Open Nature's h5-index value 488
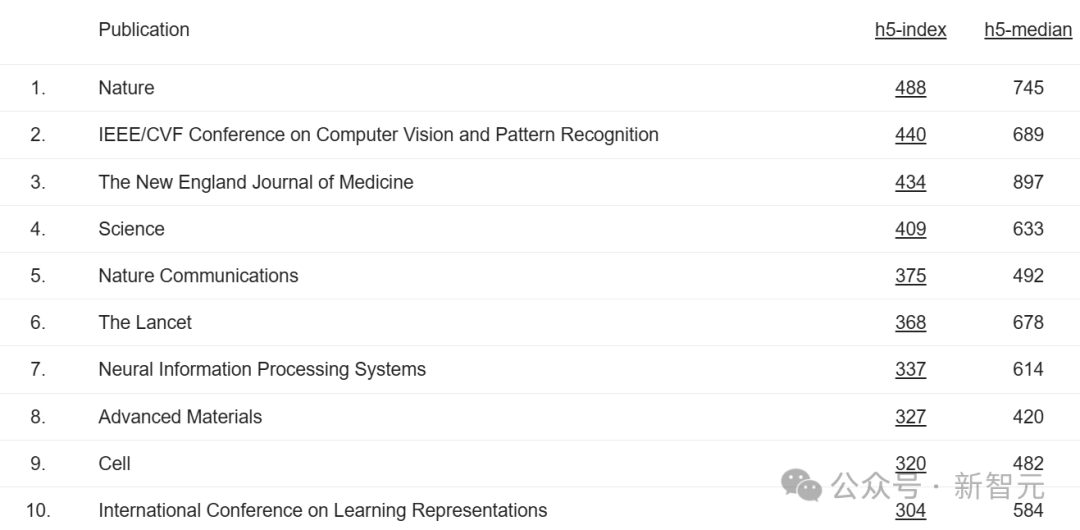 pos(911,88)
